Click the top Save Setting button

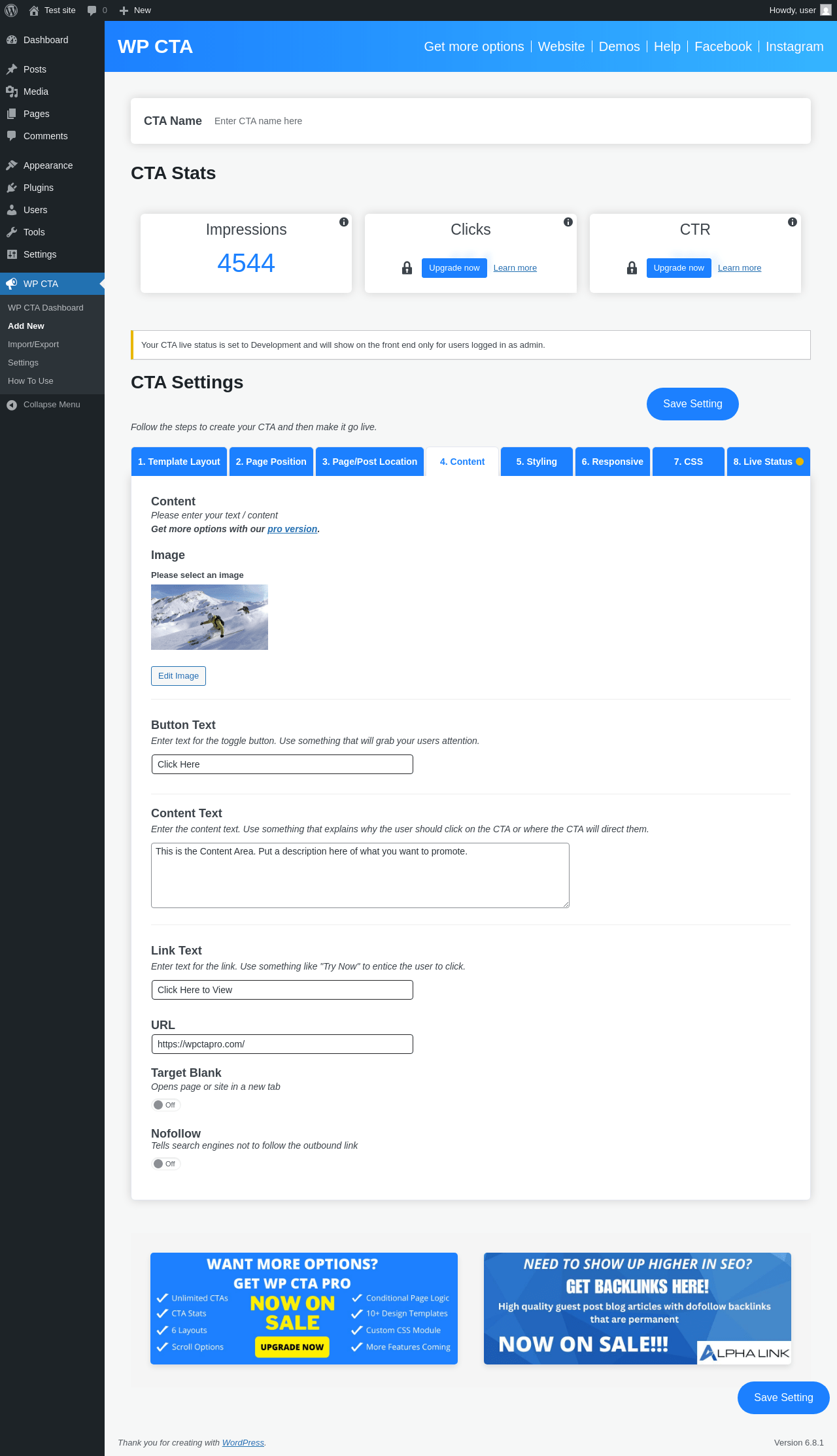point(692,404)
